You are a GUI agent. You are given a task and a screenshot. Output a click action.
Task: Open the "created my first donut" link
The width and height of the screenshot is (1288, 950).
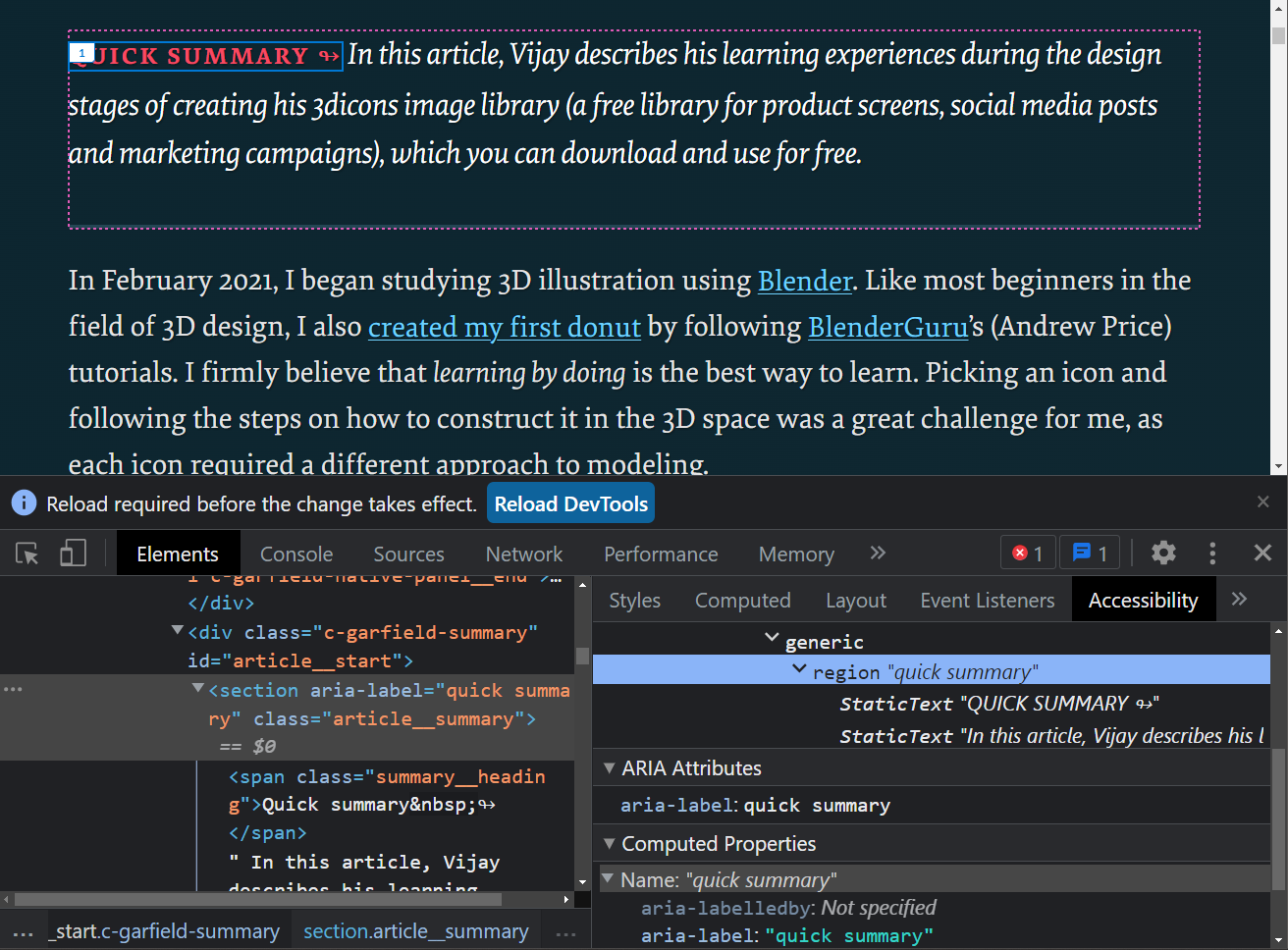505,326
